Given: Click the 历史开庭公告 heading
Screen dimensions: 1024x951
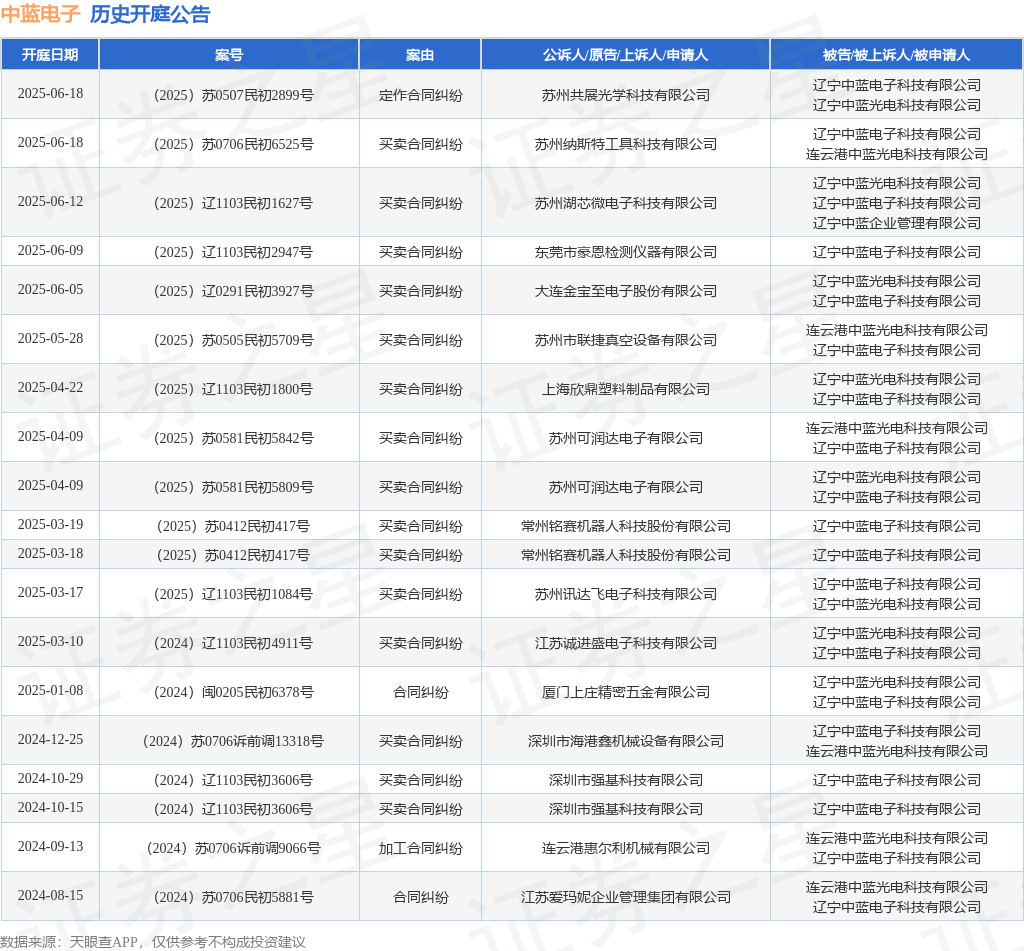Looking at the screenshot, I should click(150, 14).
